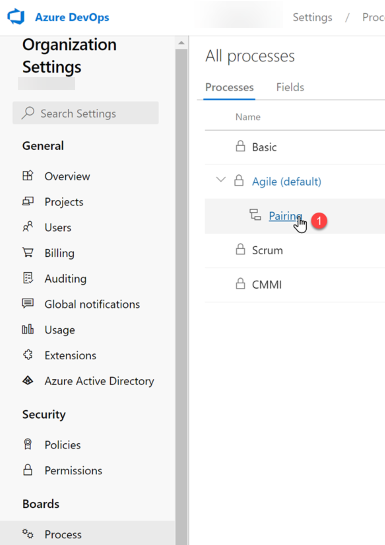385x545 pixels.
Task: Click the Policies icon
Action: [28, 444]
